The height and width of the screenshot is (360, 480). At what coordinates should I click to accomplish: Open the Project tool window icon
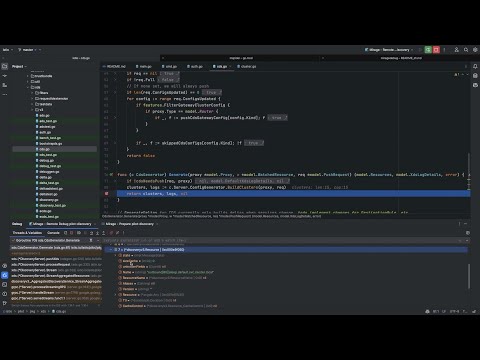pyautogui.click(x=5, y=66)
